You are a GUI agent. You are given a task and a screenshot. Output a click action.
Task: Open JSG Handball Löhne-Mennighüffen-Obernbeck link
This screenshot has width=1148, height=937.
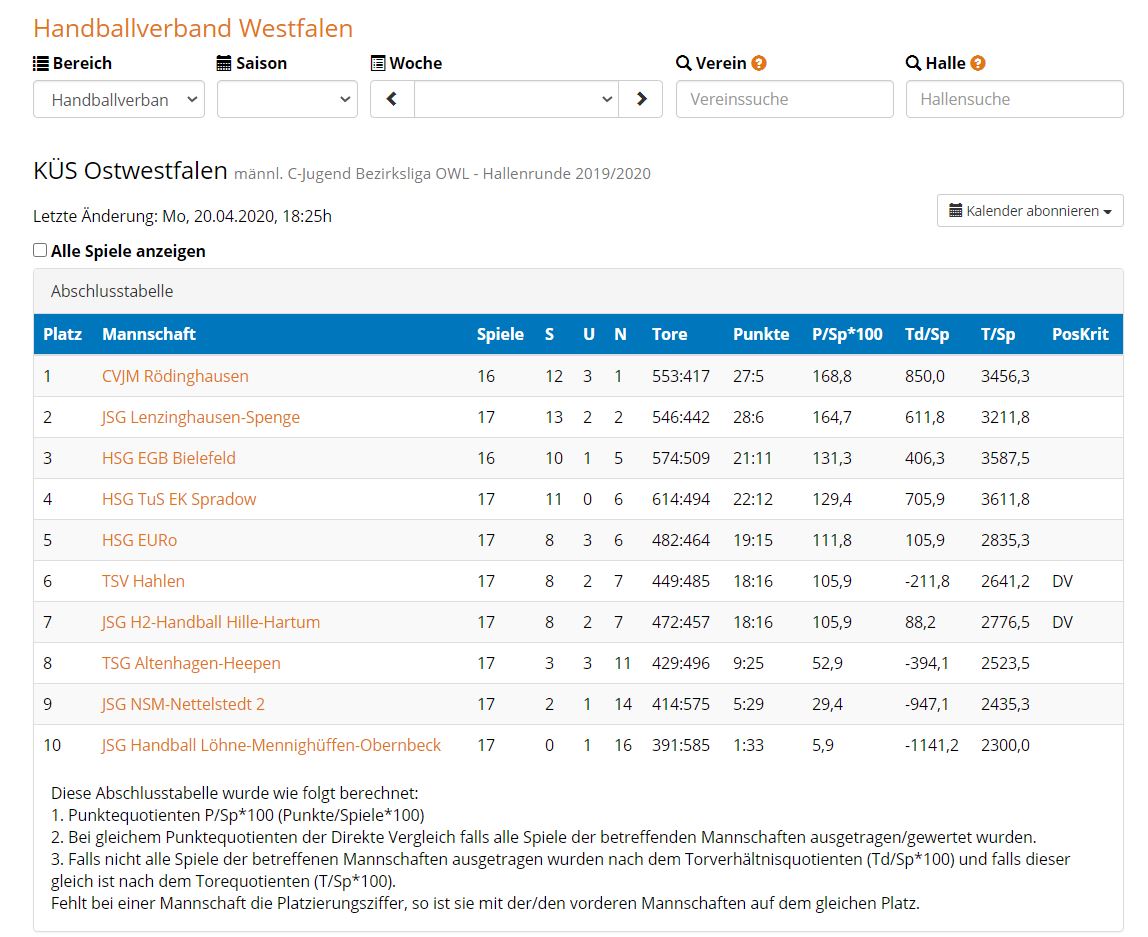[271, 745]
